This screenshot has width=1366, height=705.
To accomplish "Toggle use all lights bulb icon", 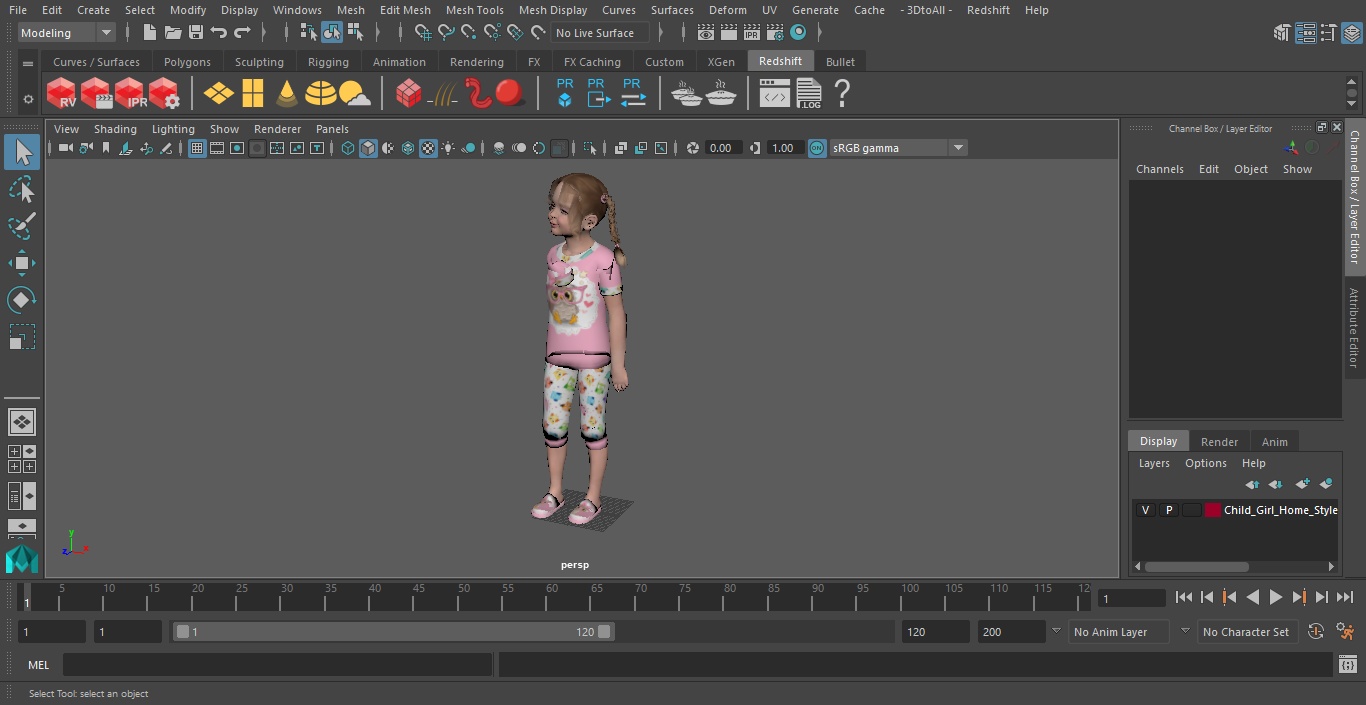I will point(448,148).
